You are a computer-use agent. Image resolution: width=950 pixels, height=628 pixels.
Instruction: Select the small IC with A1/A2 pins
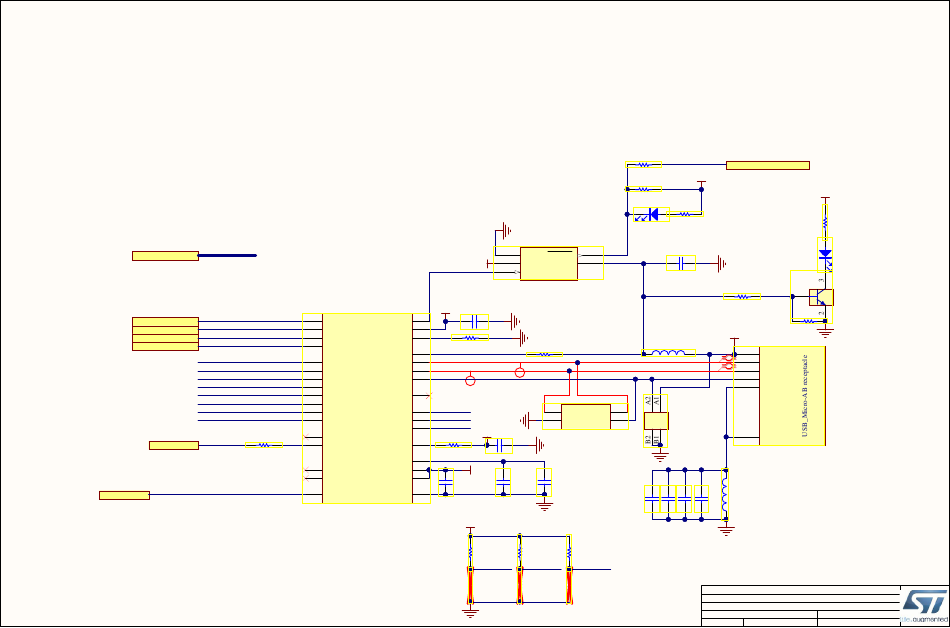(x=656, y=420)
